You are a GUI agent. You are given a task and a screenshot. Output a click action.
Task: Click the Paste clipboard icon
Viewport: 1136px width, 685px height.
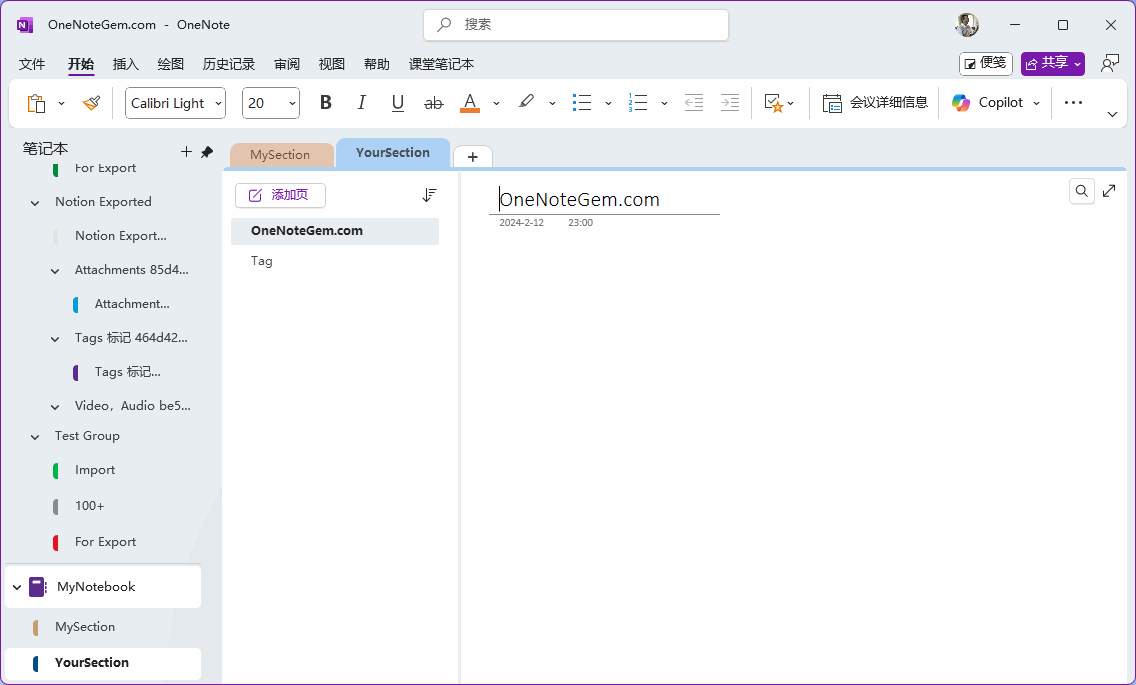[x=37, y=103]
